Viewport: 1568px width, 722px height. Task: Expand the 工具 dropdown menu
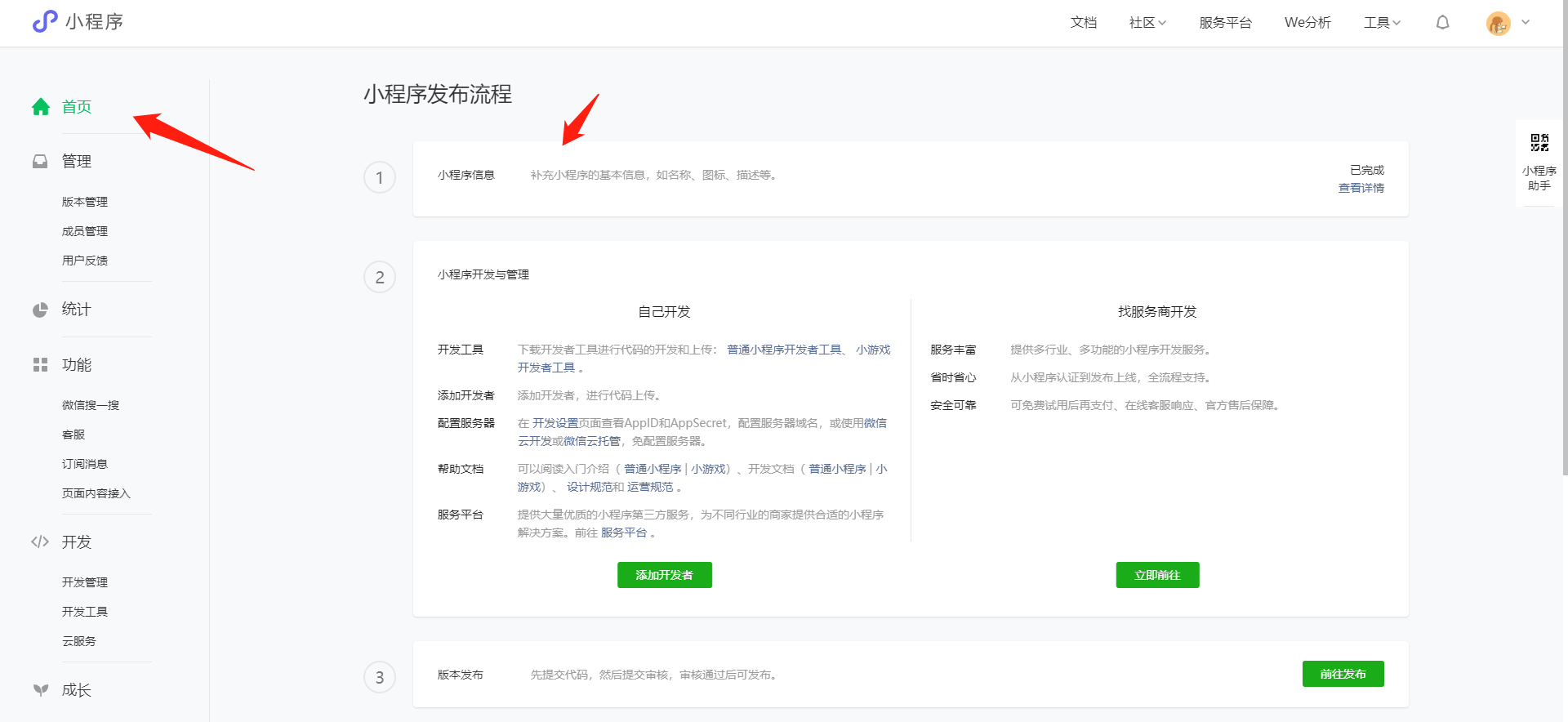point(1382,23)
